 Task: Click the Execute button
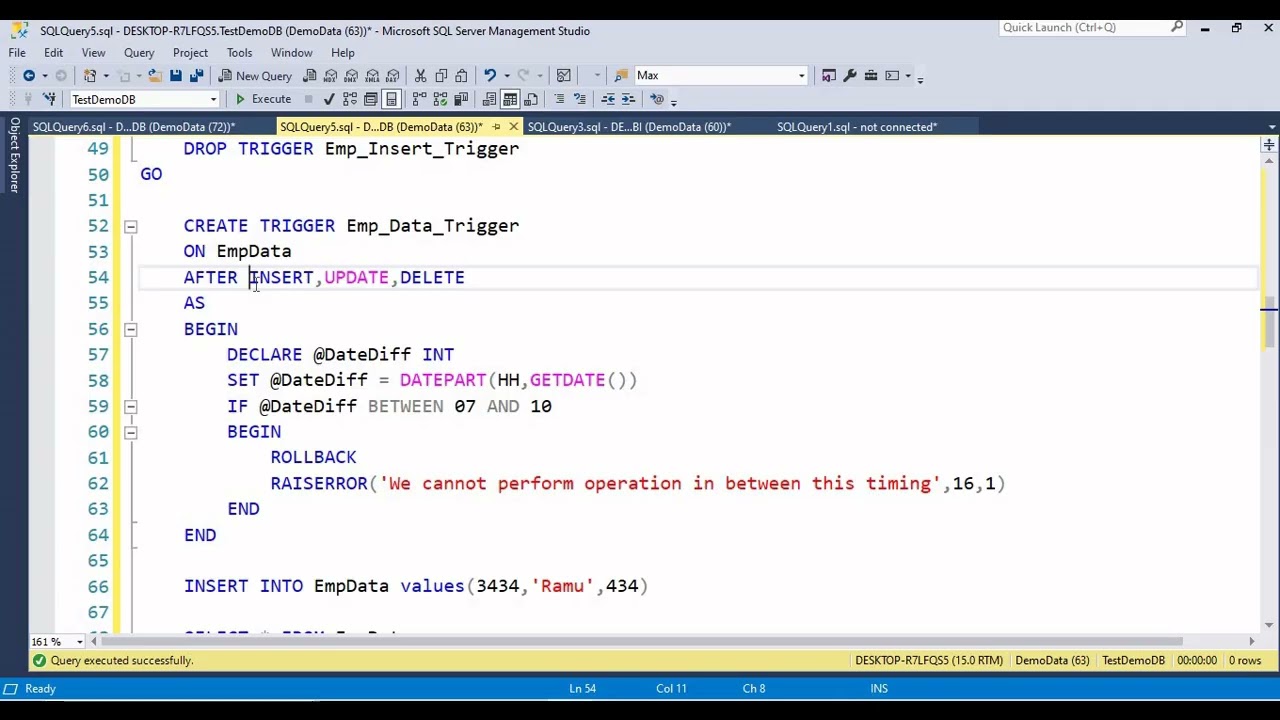263,99
